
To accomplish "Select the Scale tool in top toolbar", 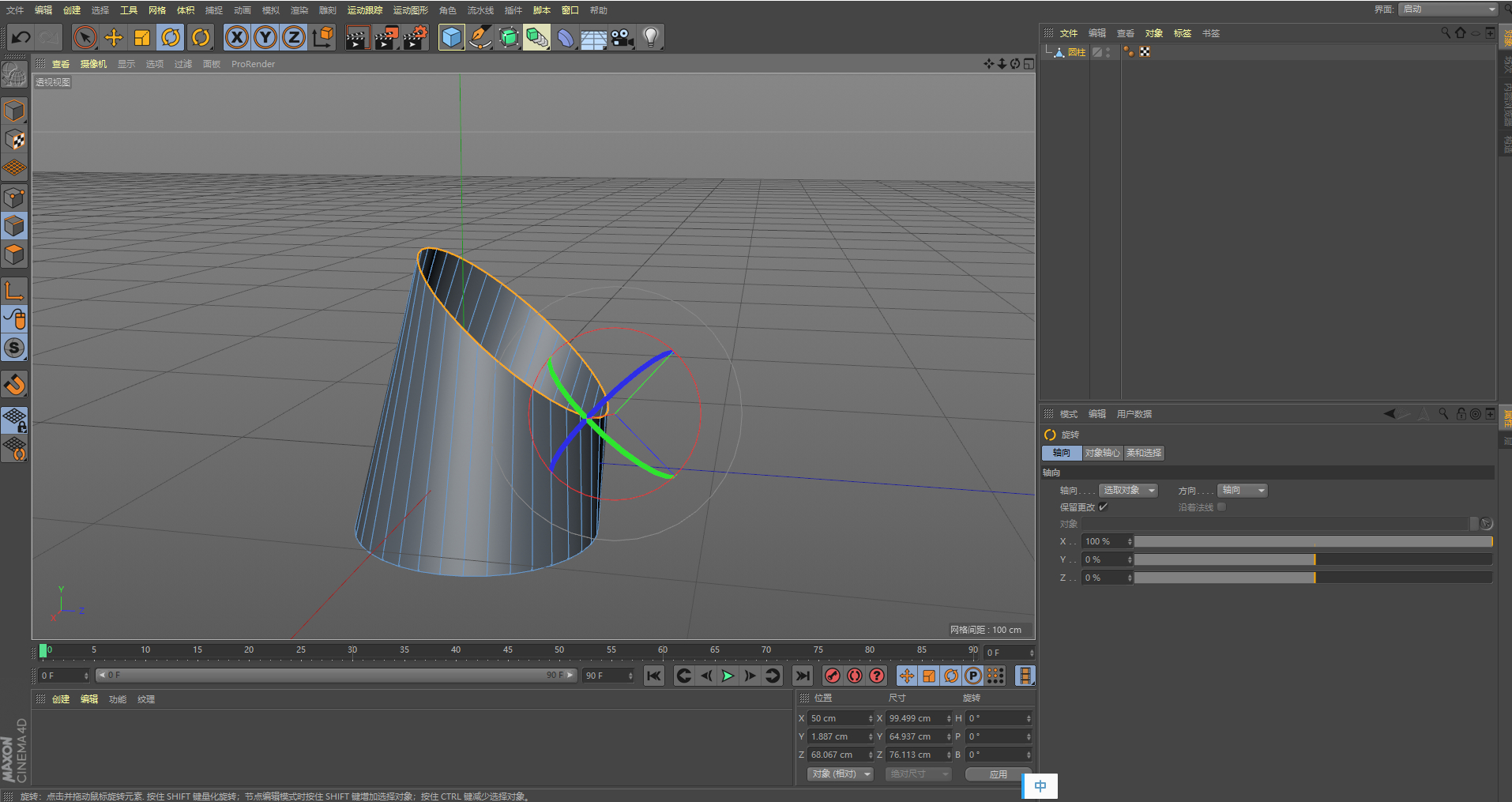I will 142,37.
